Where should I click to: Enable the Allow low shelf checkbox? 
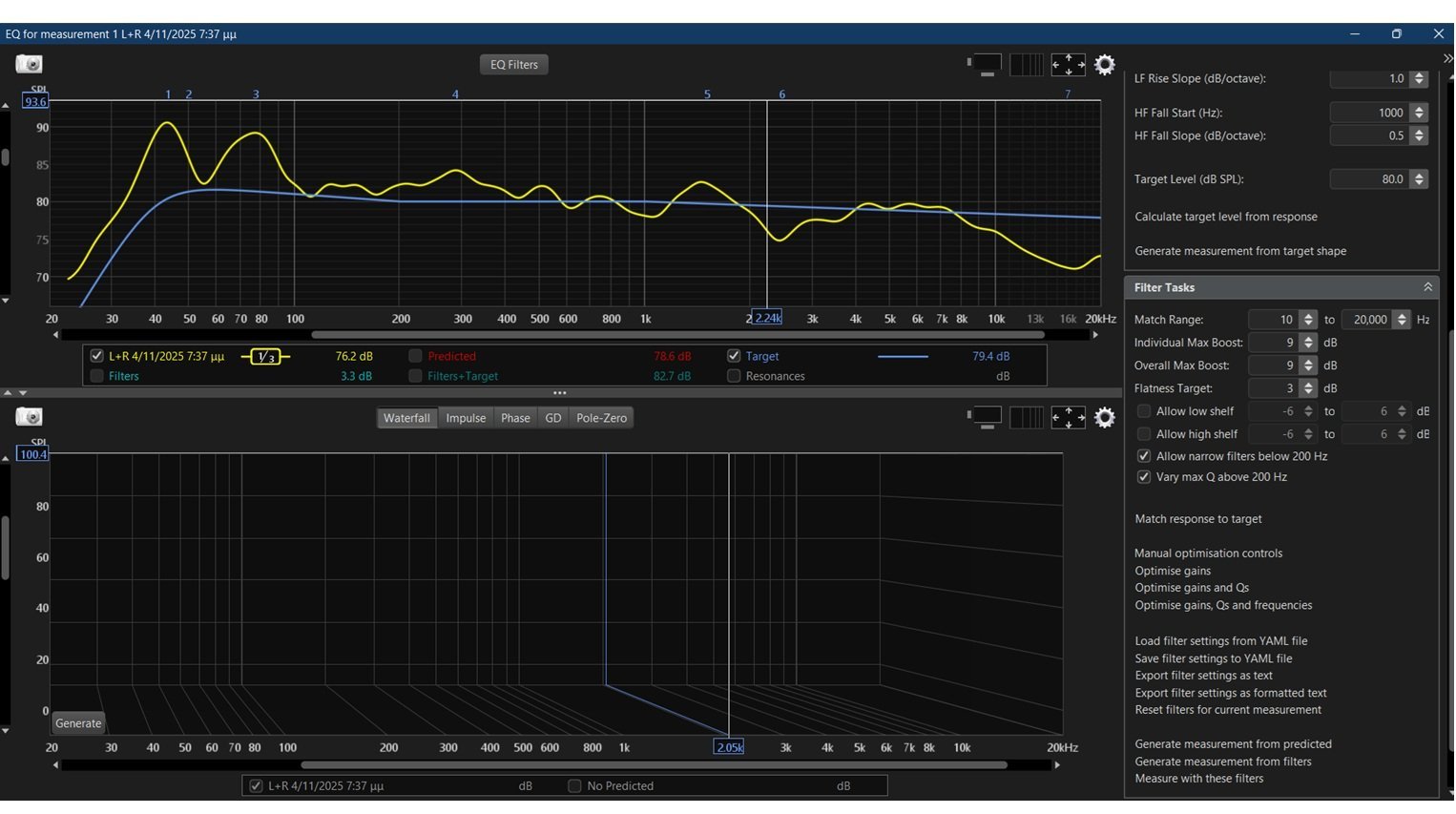[1143, 411]
